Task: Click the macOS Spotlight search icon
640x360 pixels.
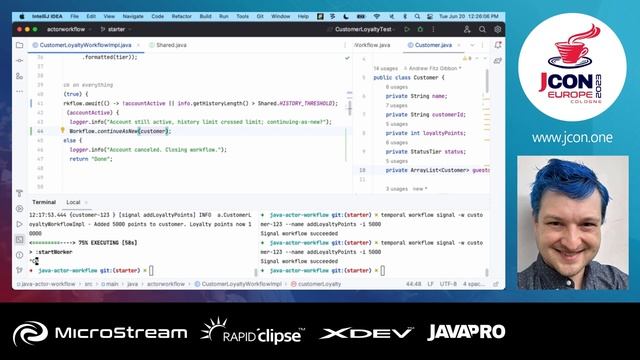Action: 417,16
